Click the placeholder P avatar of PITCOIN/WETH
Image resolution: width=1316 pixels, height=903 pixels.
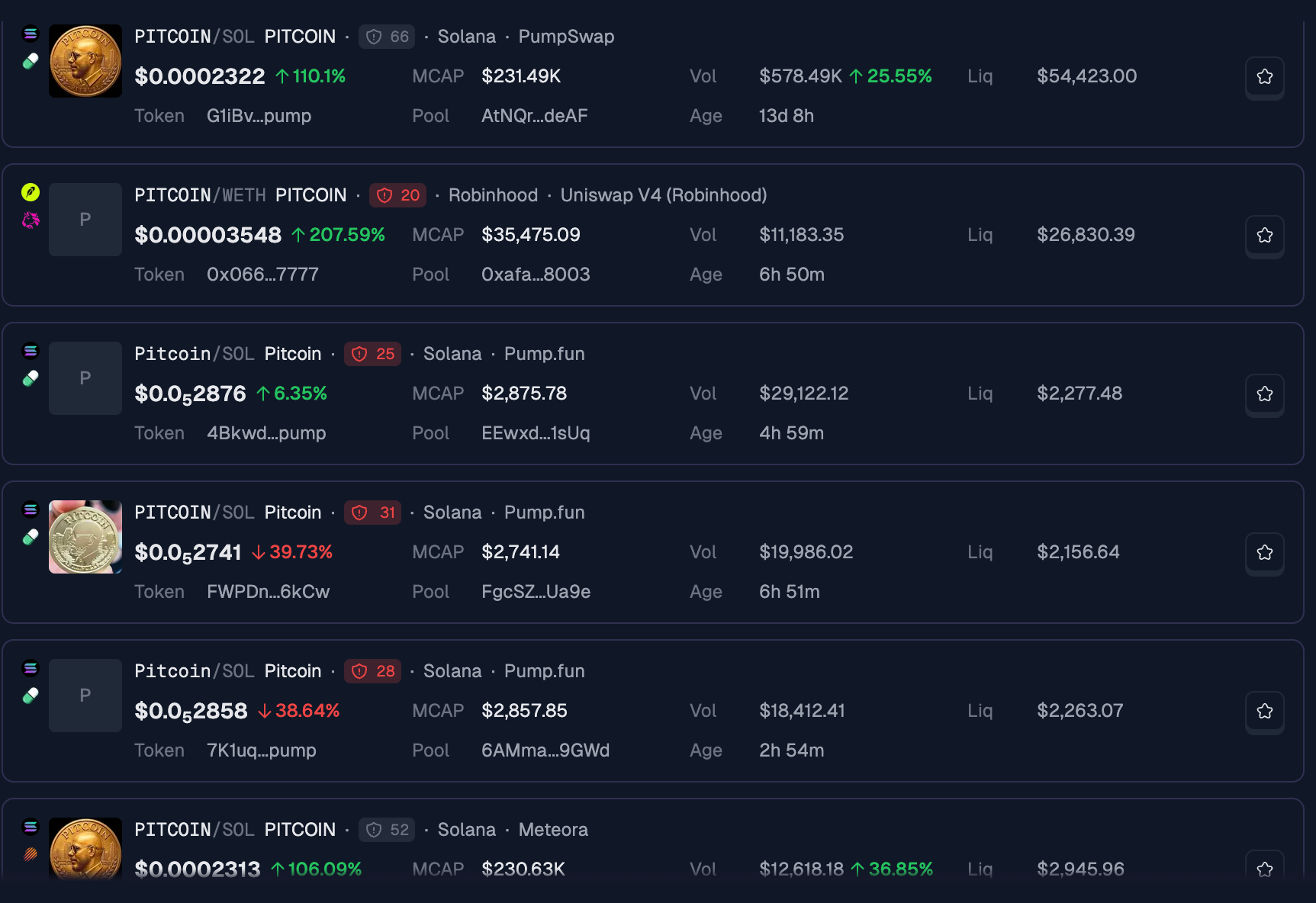[85, 220]
